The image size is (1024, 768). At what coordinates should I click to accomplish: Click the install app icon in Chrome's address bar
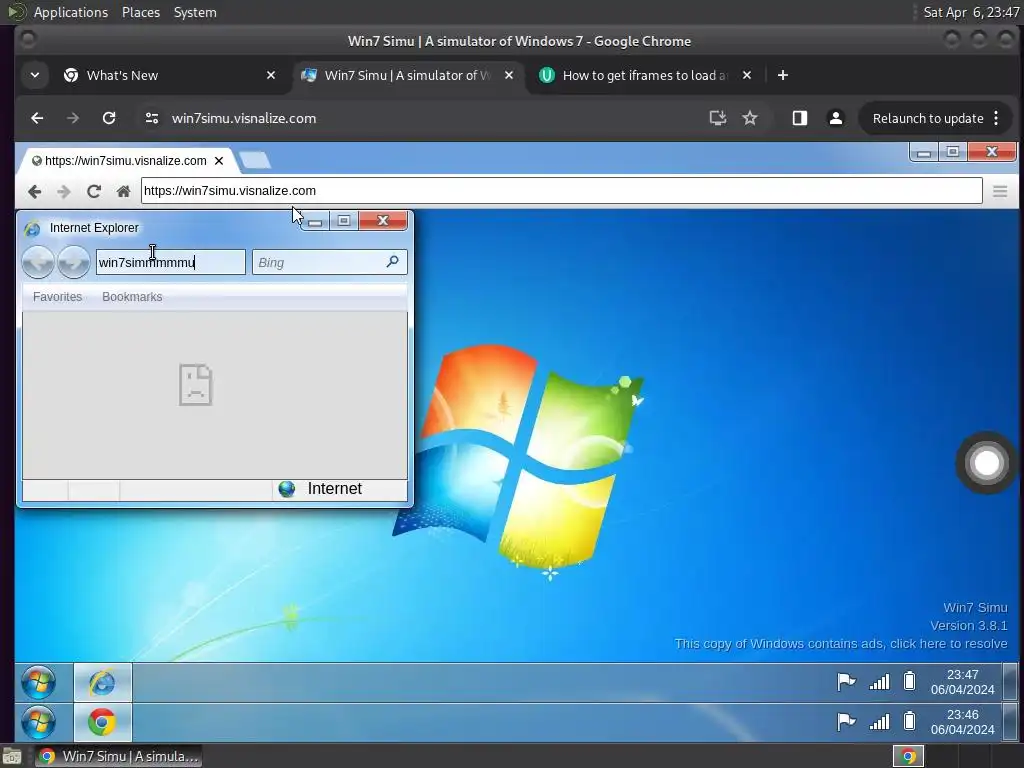(718, 118)
